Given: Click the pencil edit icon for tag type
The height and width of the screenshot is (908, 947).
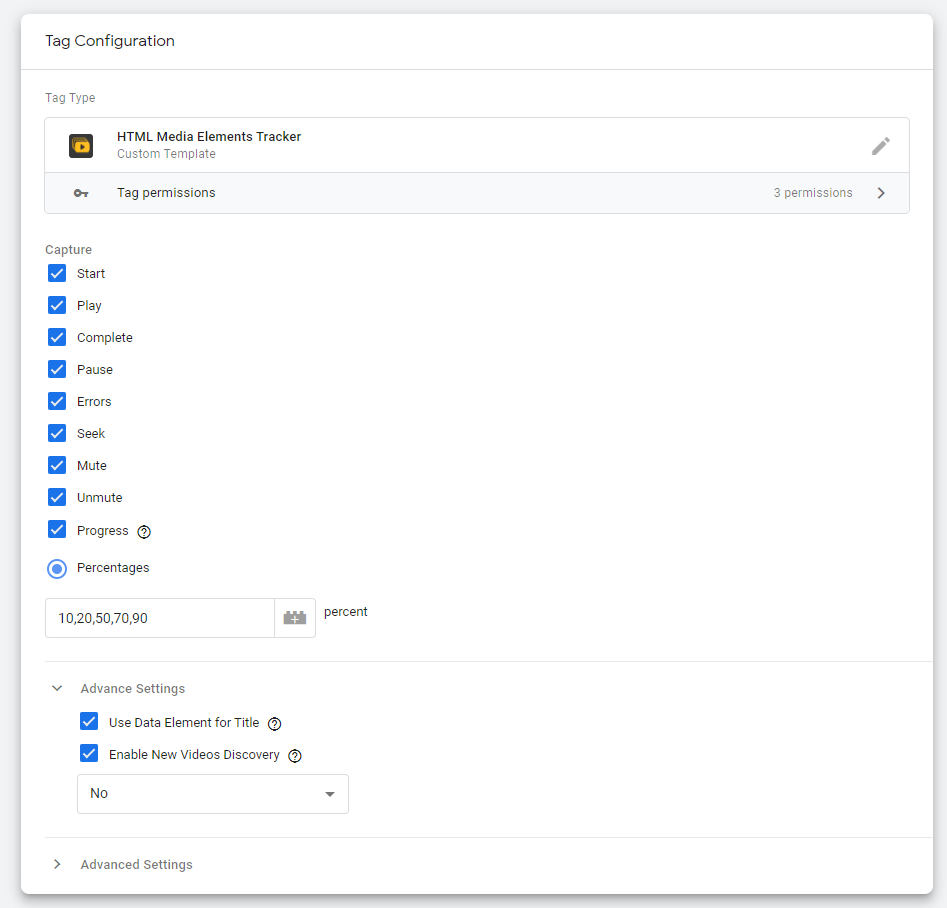Looking at the screenshot, I should click(x=880, y=146).
